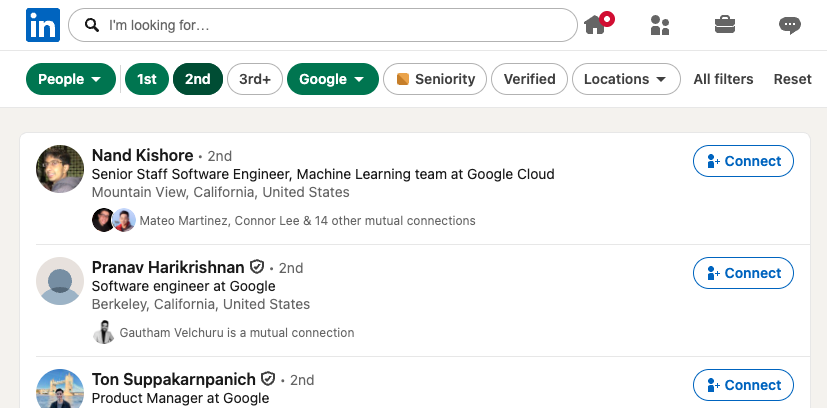The height and width of the screenshot is (408, 827).
Task: Click the magnifying glass search icon
Action: [92, 25]
